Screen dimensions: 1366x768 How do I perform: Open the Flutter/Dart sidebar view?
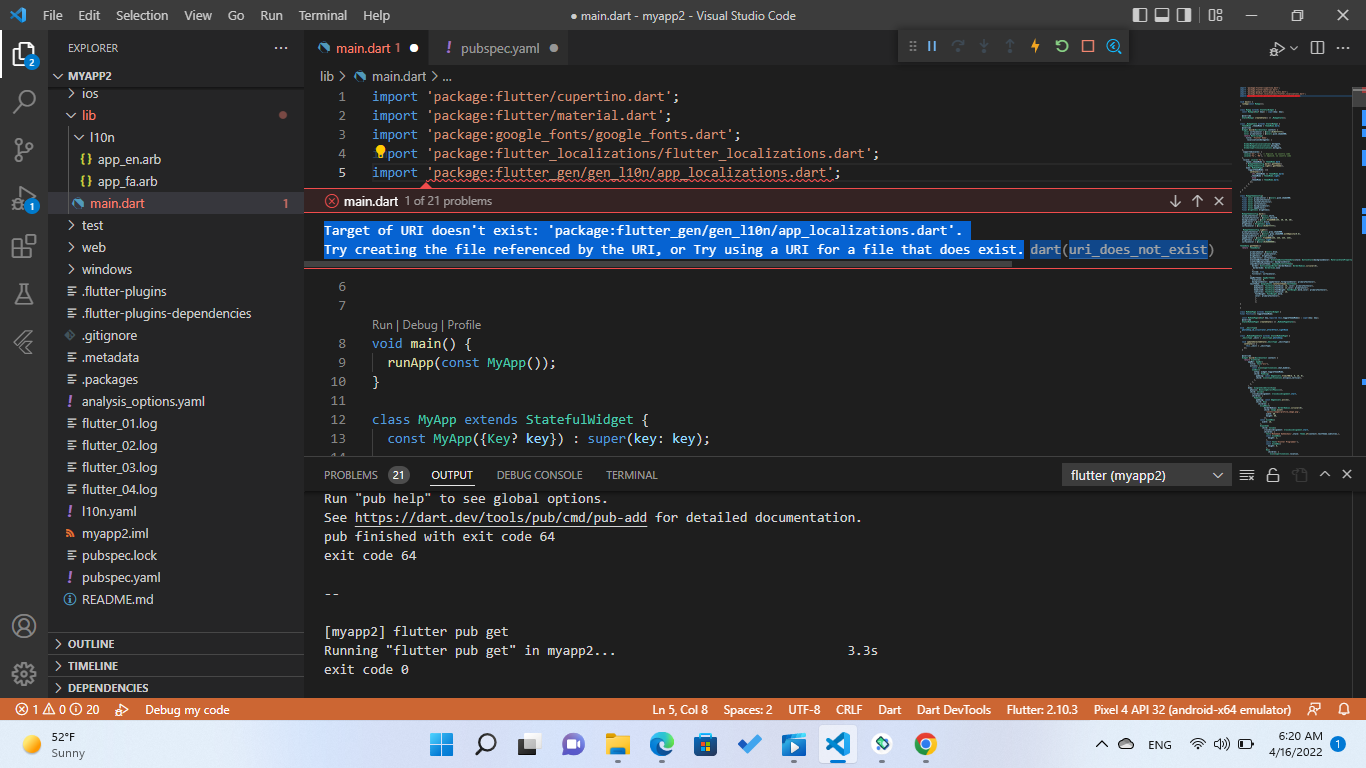tap(24, 342)
